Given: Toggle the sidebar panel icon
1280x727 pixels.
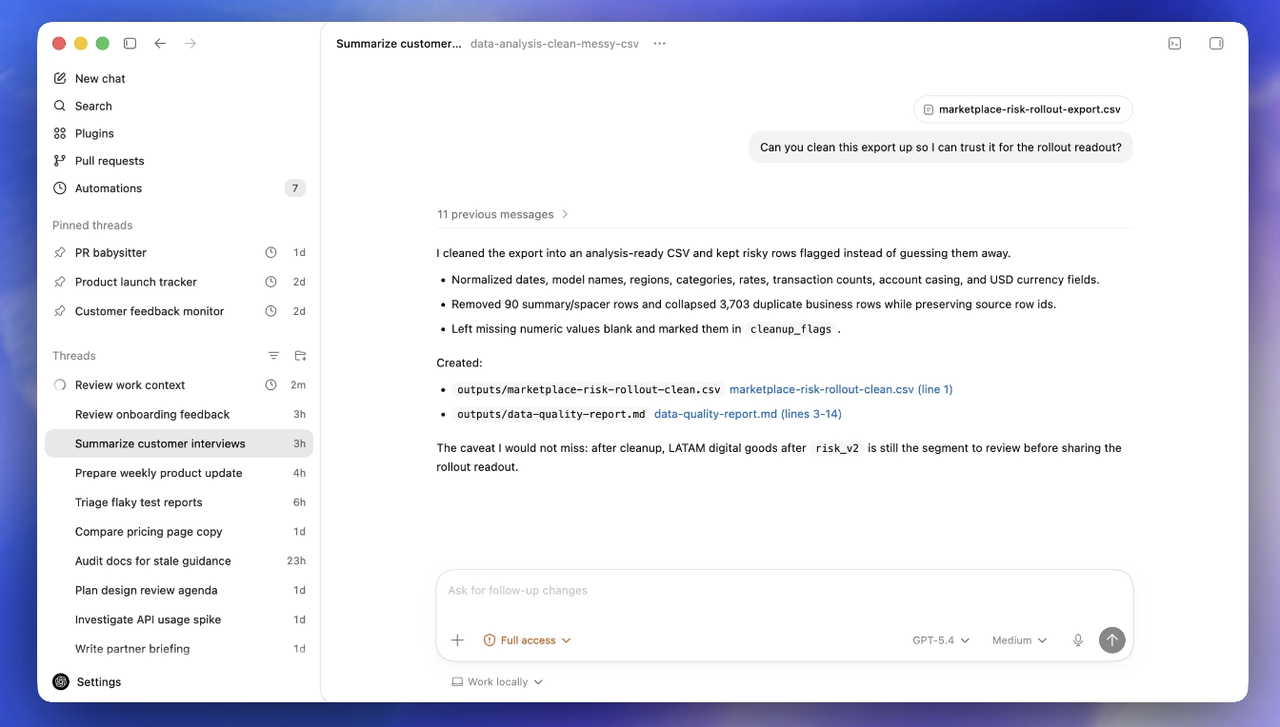Looking at the screenshot, I should coord(130,44).
